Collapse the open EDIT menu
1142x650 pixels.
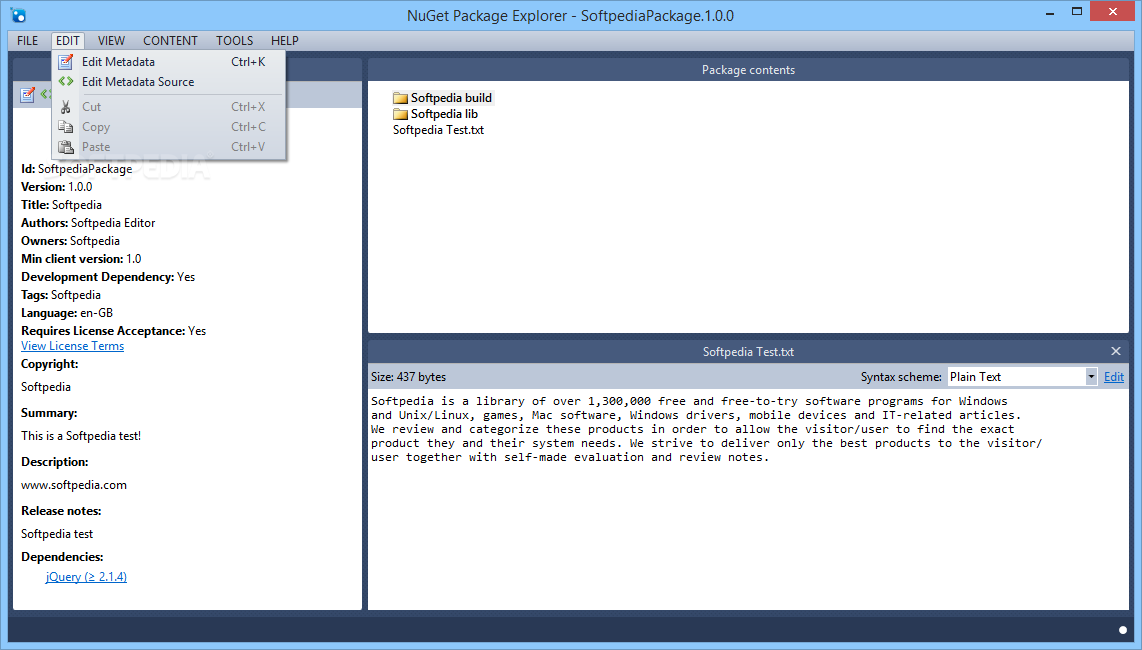[x=68, y=41]
